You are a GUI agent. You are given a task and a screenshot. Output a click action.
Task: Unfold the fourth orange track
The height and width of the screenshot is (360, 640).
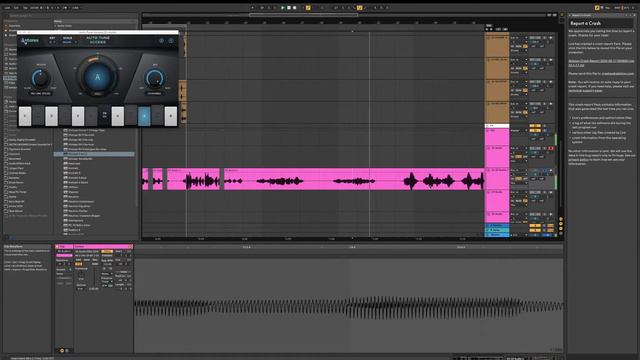pos(489,104)
